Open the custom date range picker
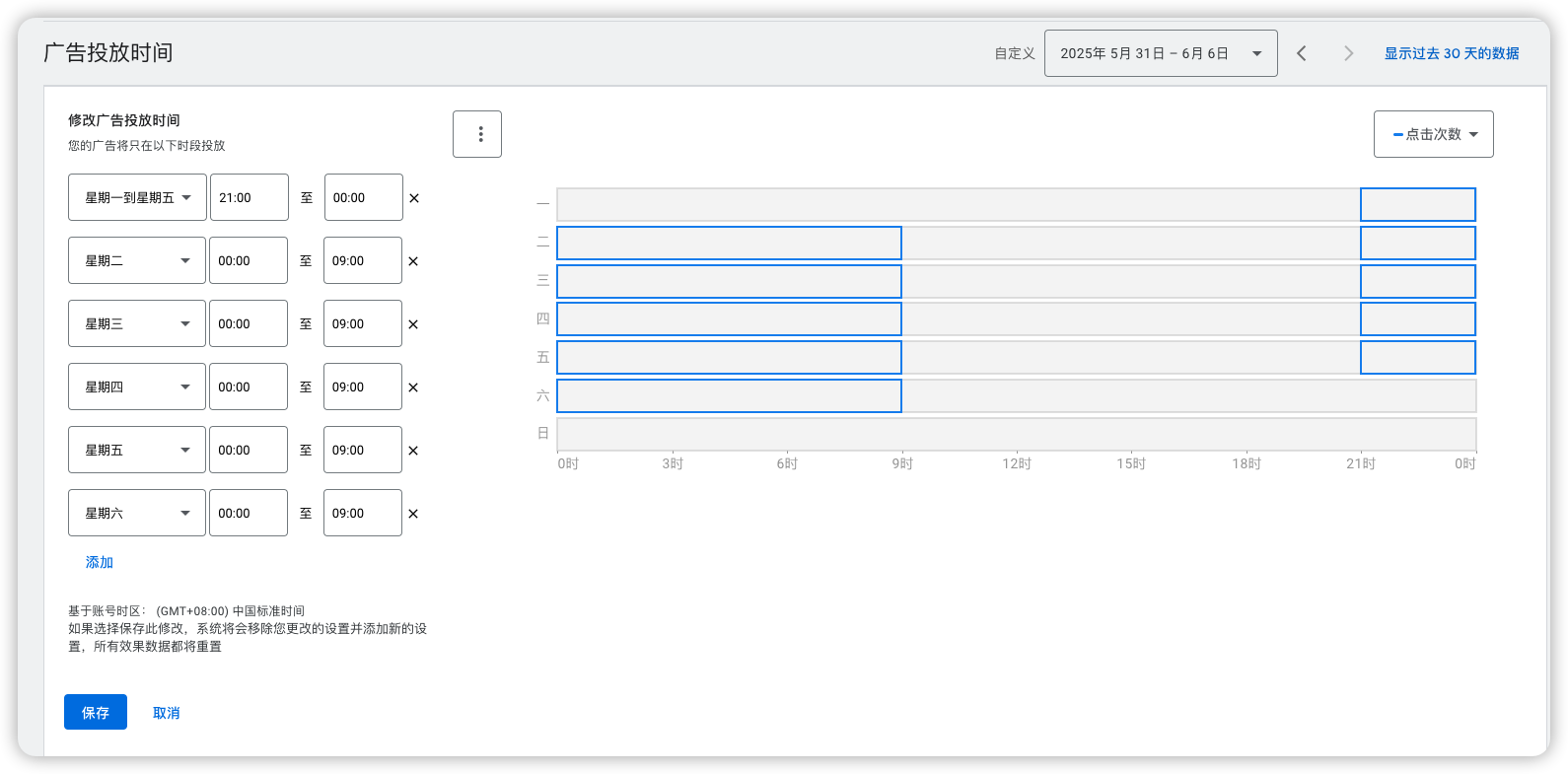Screen dimensions: 1568x774 point(1160,53)
